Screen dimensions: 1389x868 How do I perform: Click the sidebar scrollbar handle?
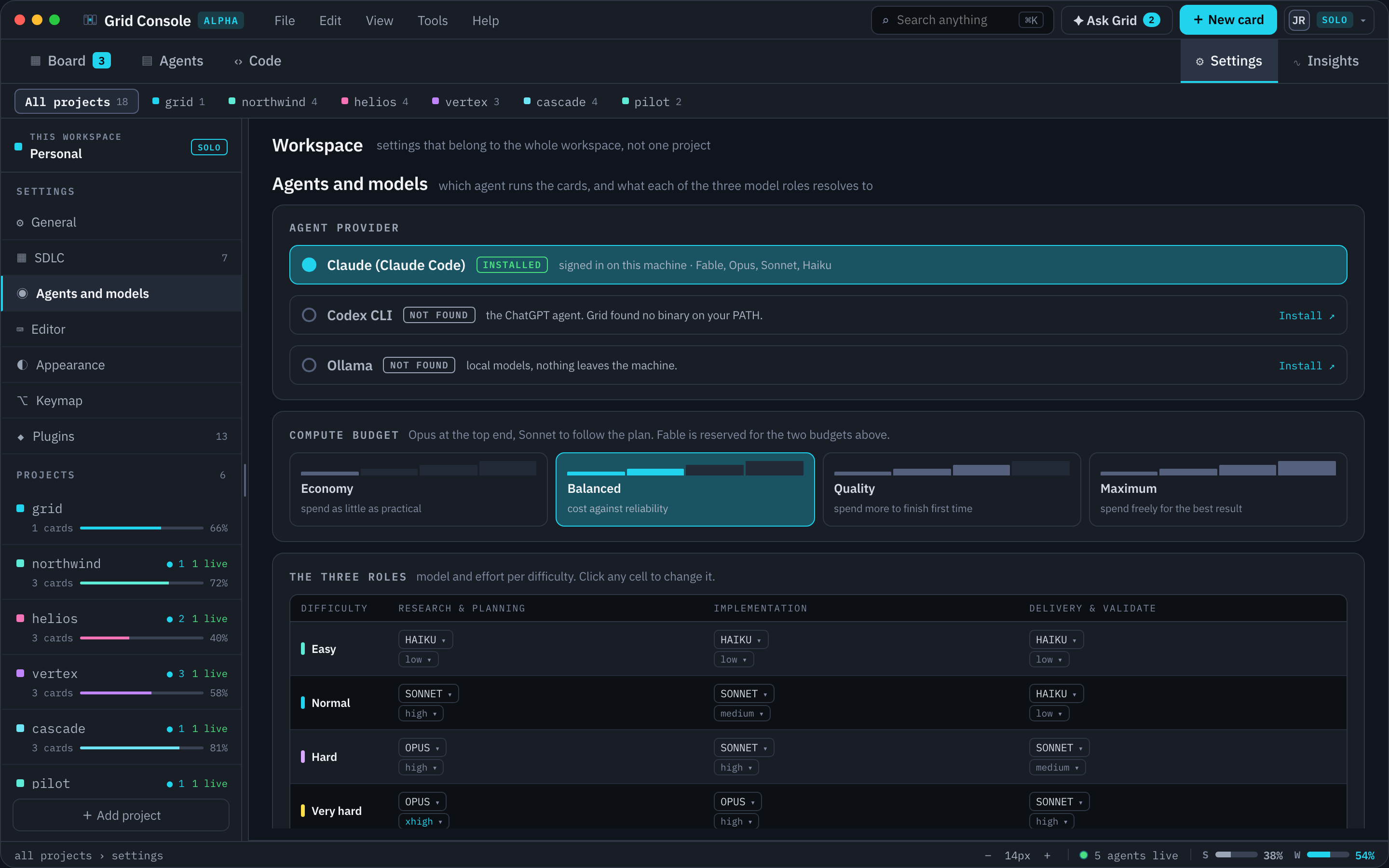pos(245,480)
